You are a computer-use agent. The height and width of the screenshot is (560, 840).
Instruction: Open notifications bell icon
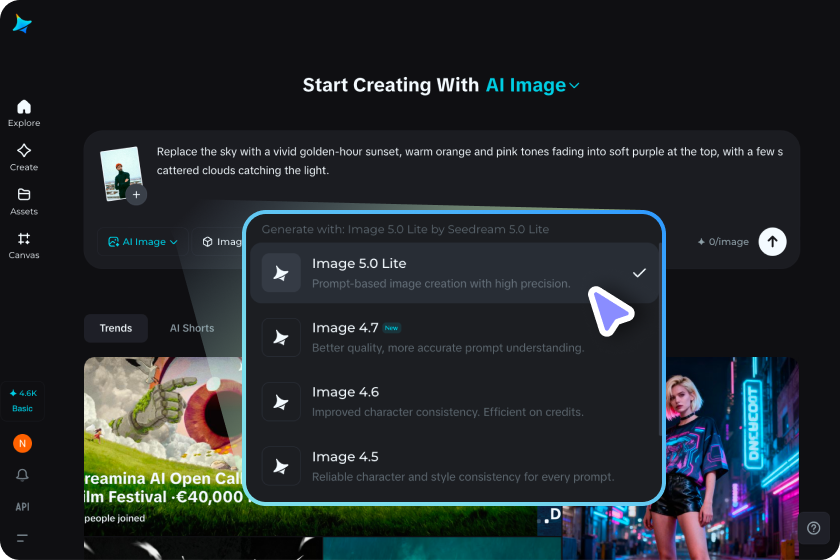point(22,475)
